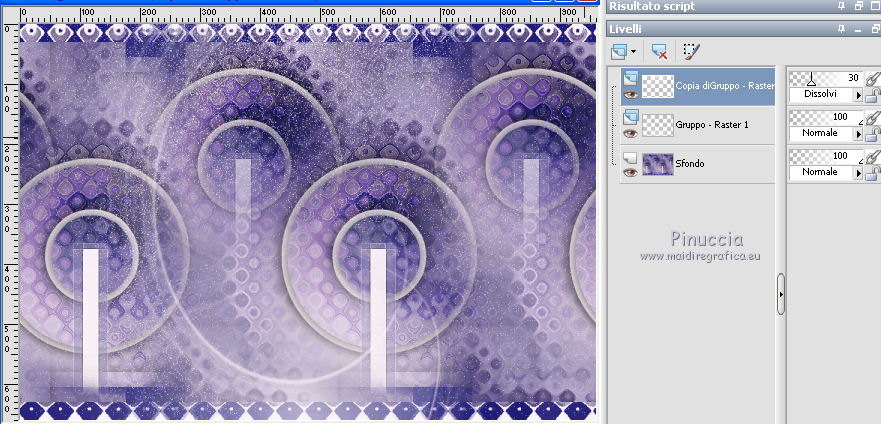
Task: Click the panel splitter collapse arrow handle
Action: (781, 294)
